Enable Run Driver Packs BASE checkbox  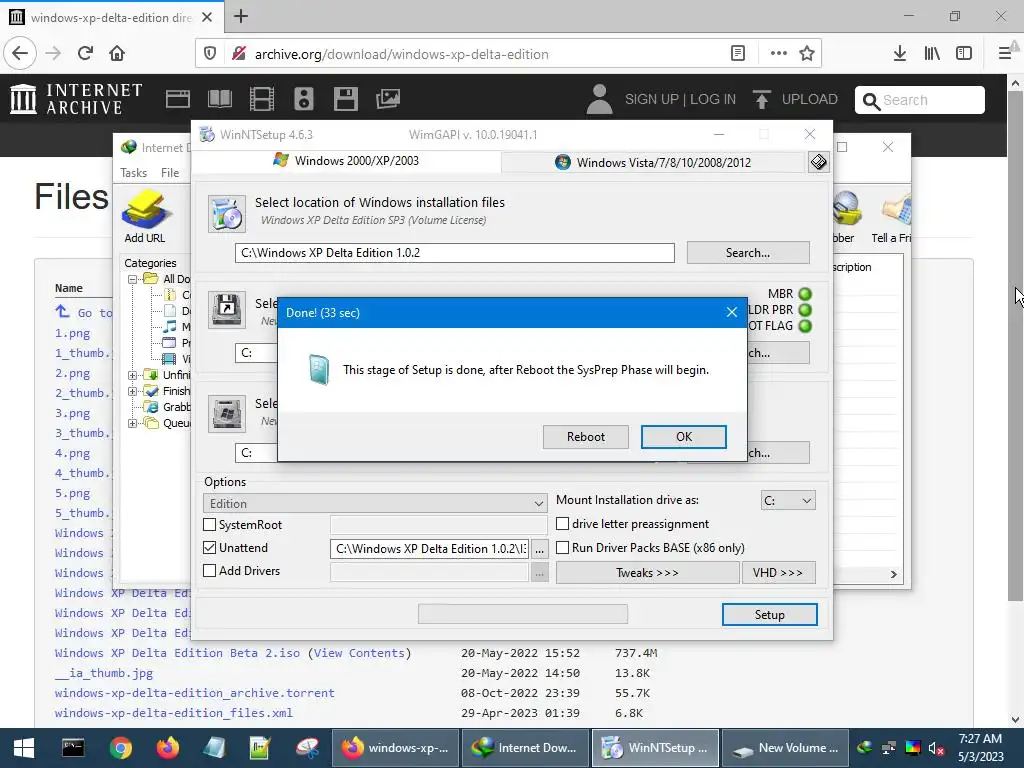click(x=562, y=547)
